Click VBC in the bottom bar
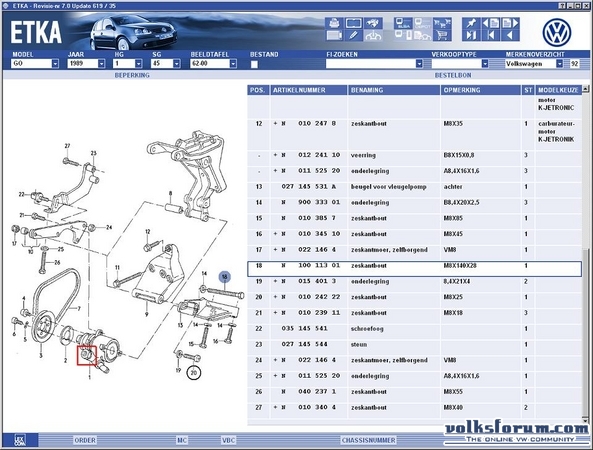Screen dimensions: 593x450 [228, 440]
